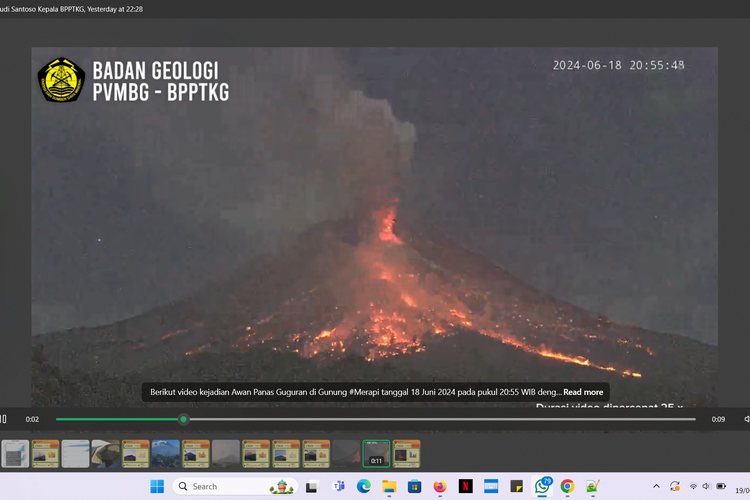The height and width of the screenshot is (500, 750).
Task: Open the blue calendar-style app icon
Action: [x=491, y=487]
